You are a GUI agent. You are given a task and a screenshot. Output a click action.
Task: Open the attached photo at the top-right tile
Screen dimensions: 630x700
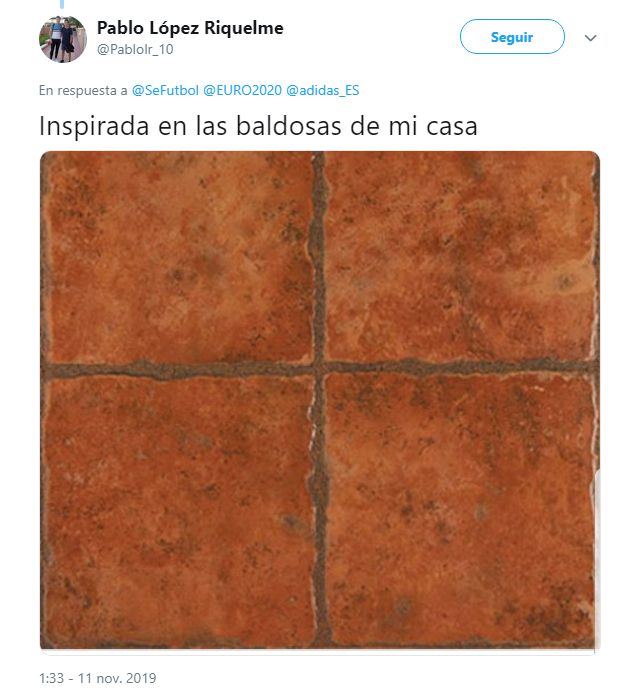coord(460,258)
